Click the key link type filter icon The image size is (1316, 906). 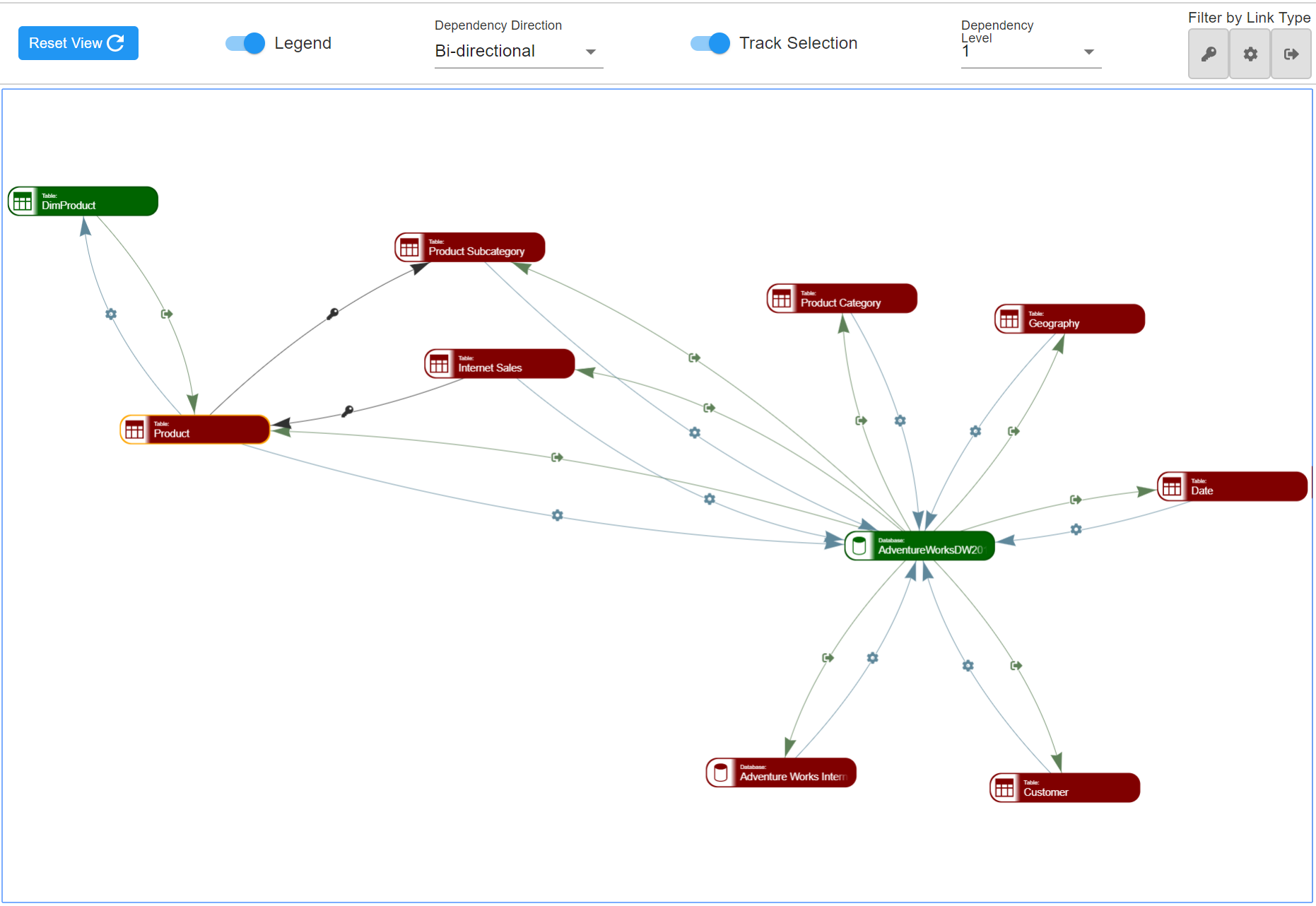pyautogui.click(x=1209, y=54)
